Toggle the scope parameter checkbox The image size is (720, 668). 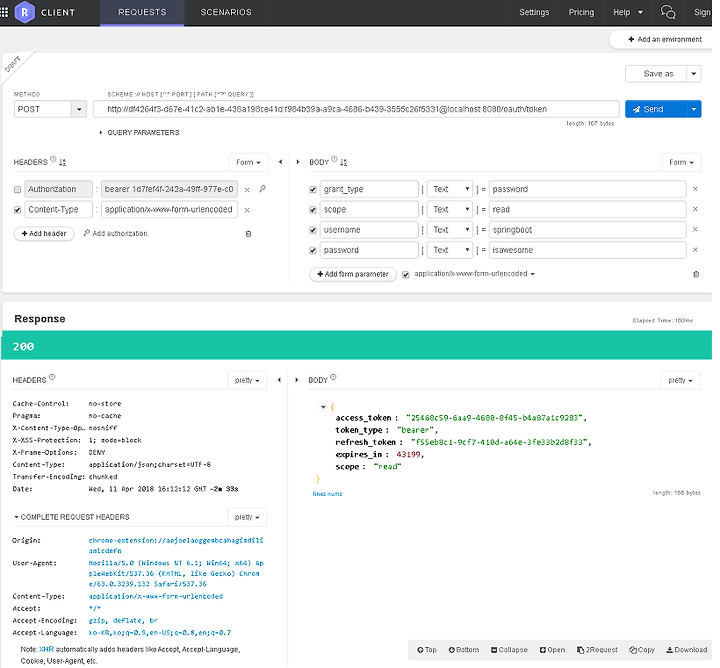313,210
